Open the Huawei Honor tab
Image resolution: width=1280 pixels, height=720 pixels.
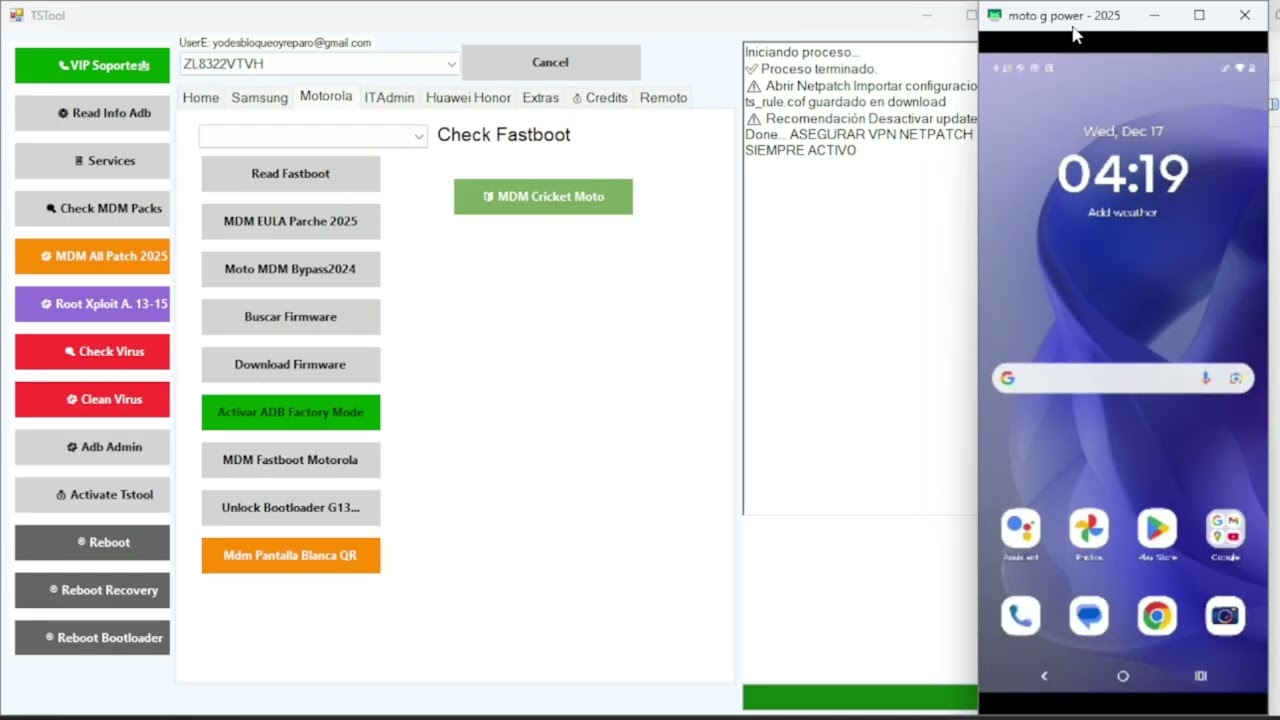468,97
